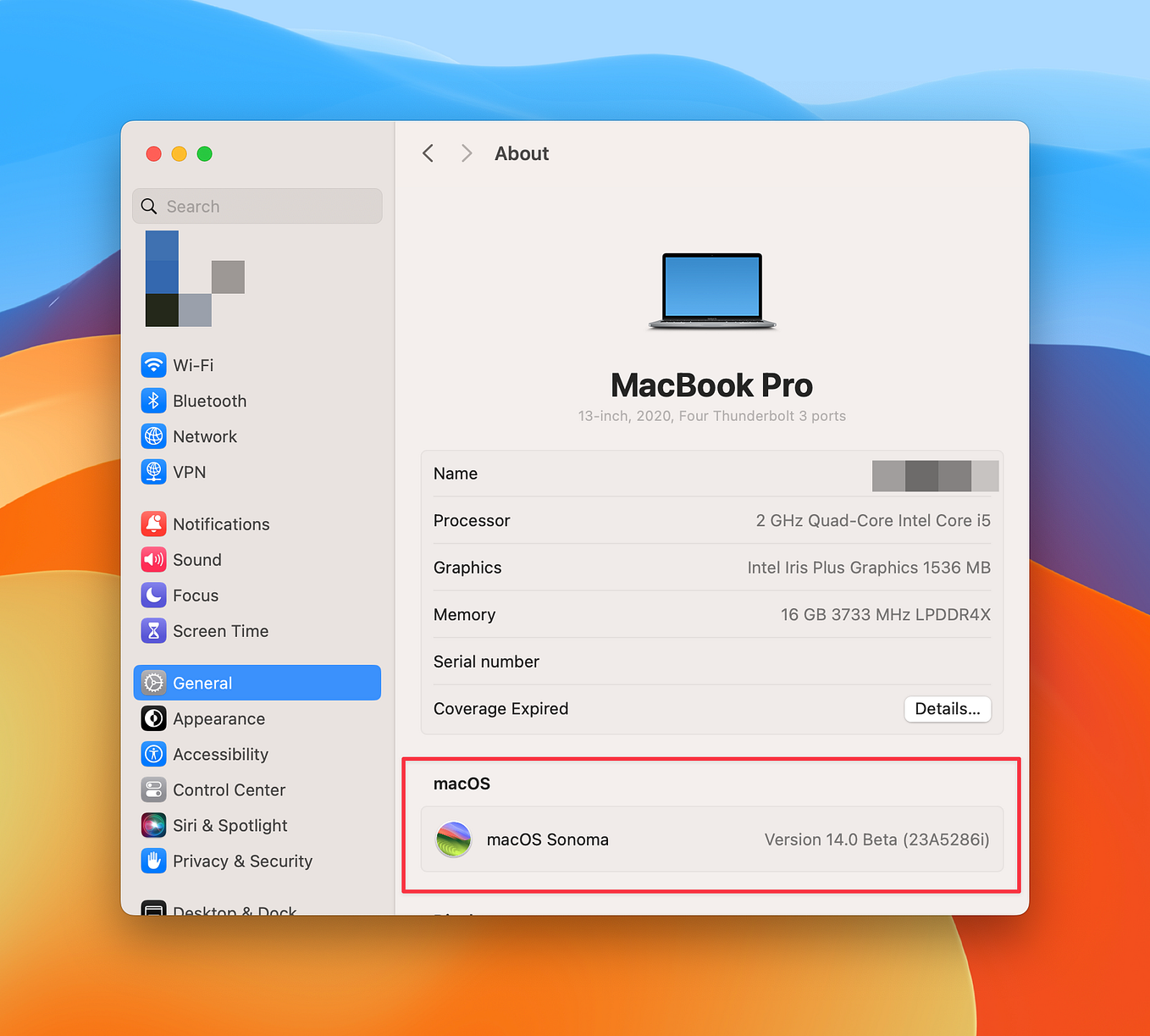Image resolution: width=1150 pixels, height=1036 pixels.
Task: Click the Screen Time hourglass icon
Action: [x=153, y=631]
